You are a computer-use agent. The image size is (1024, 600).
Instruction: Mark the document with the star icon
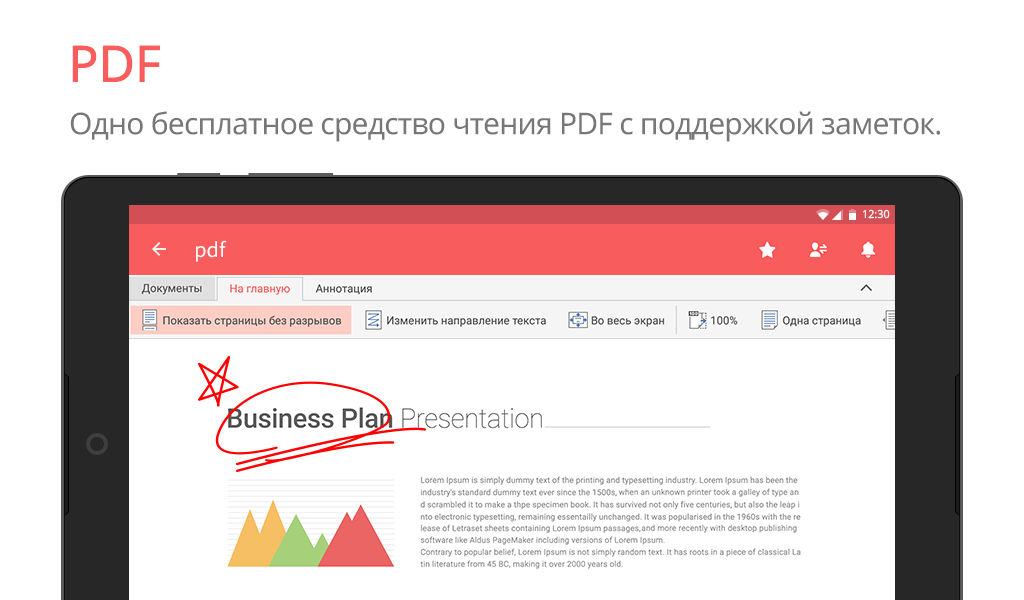pyautogui.click(x=767, y=249)
